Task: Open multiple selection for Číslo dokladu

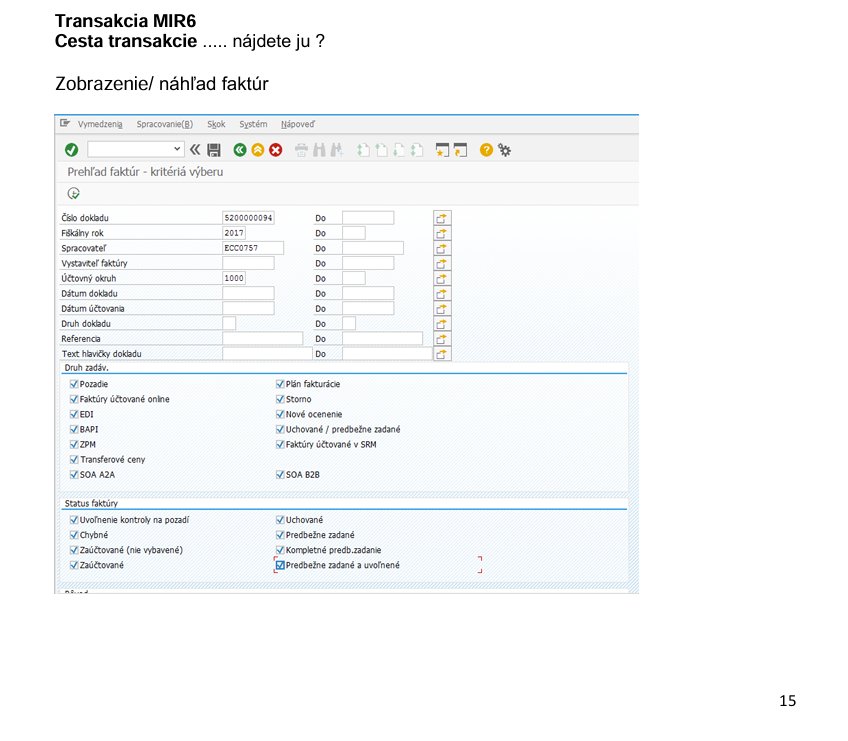Action: [x=442, y=218]
